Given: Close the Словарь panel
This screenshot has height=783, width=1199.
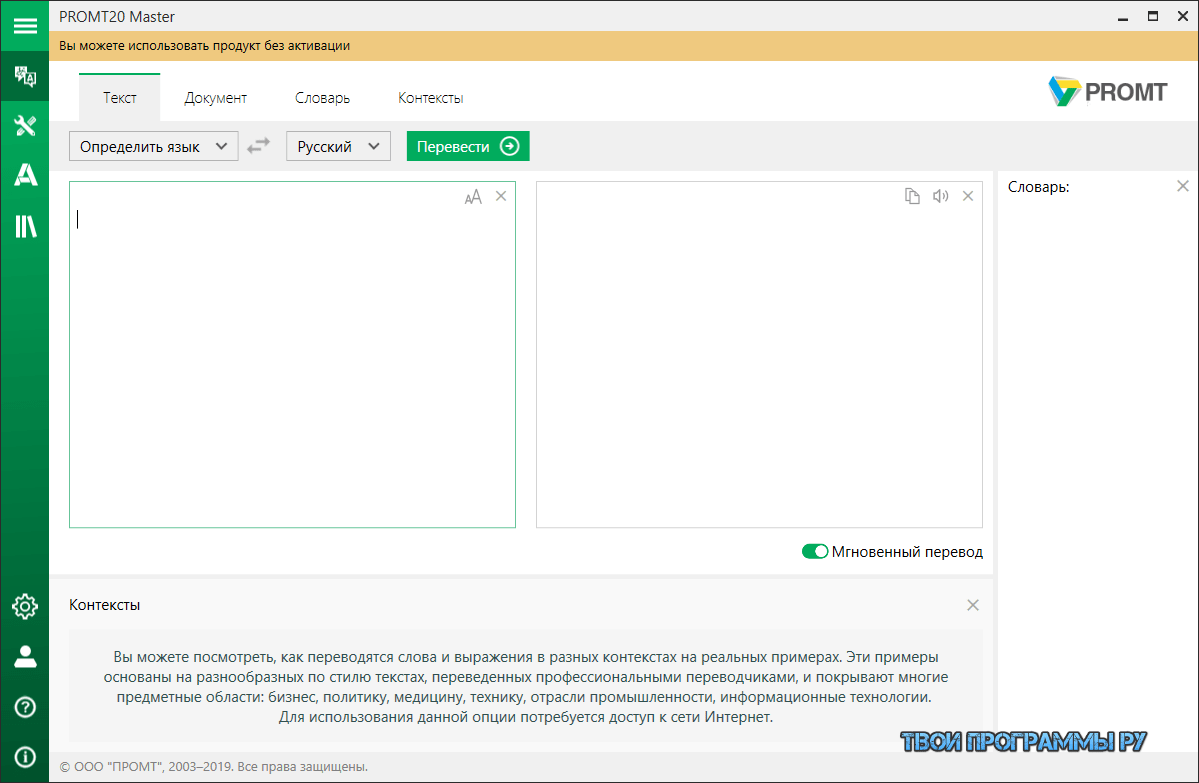Looking at the screenshot, I should (x=1183, y=186).
